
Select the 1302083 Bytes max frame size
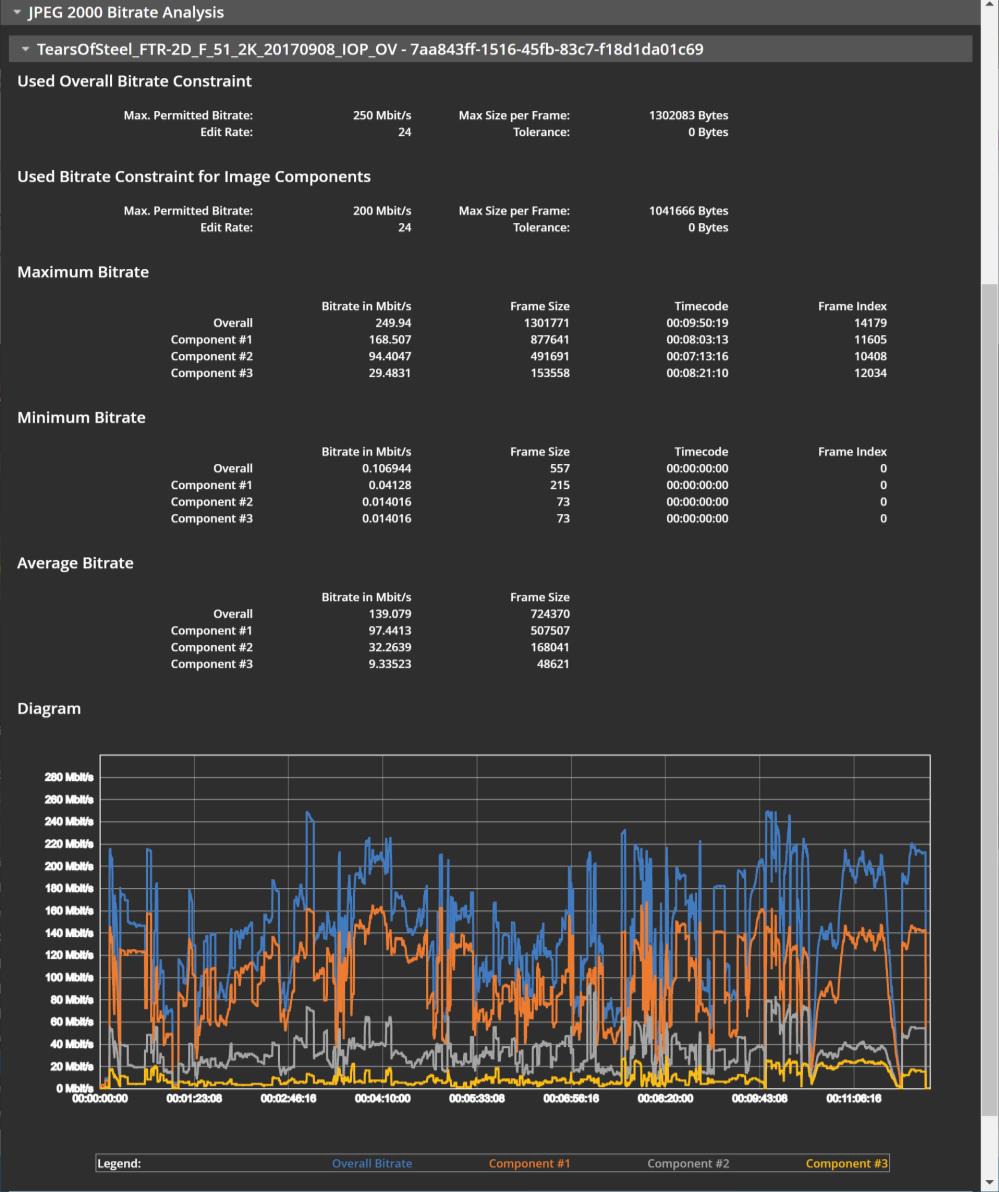click(x=688, y=115)
